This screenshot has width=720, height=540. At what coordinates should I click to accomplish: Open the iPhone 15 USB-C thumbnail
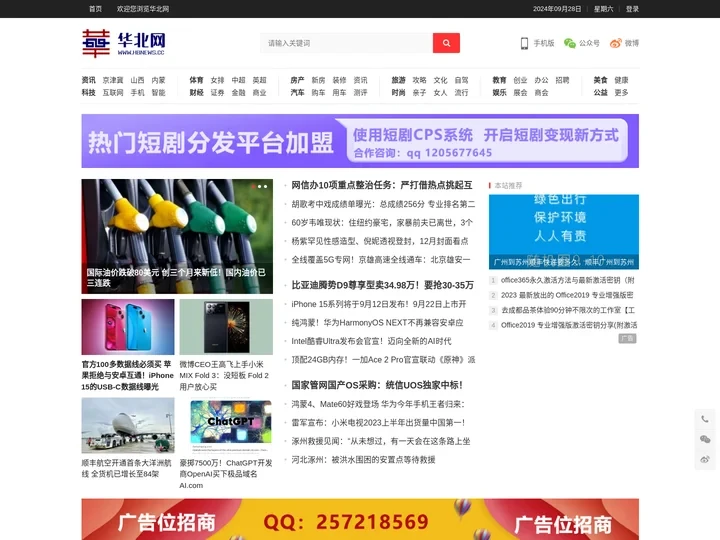tap(128, 327)
